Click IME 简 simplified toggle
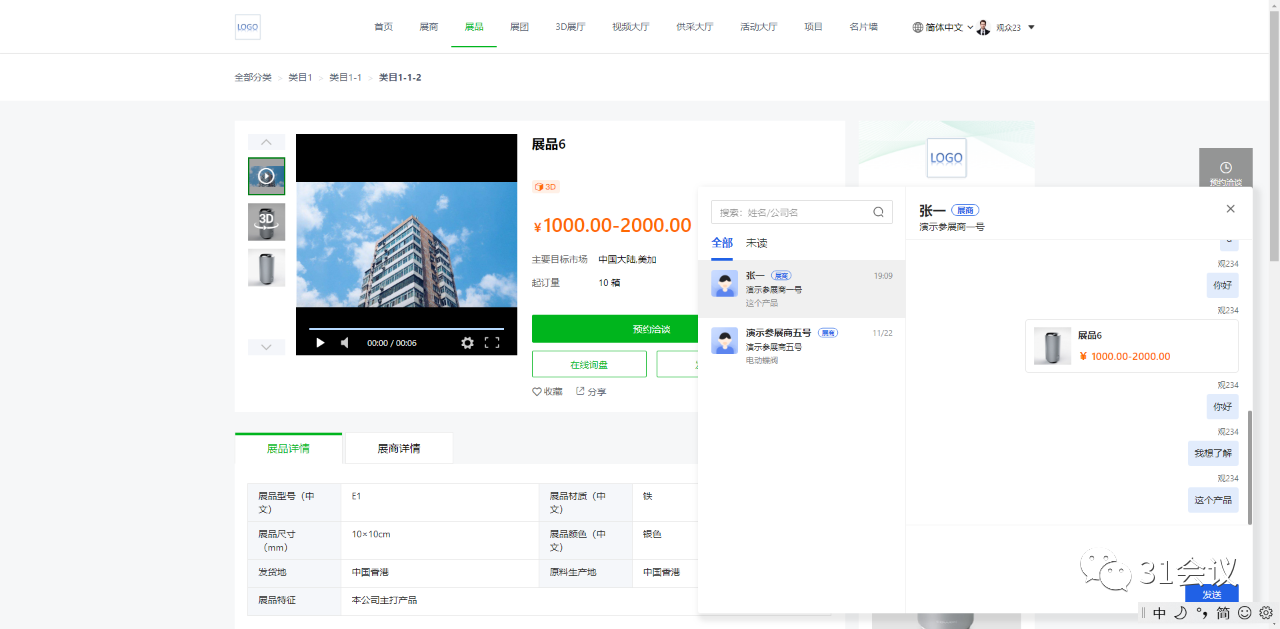The width and height of the screenshot is (1280, 629). tap(1223, 613)
